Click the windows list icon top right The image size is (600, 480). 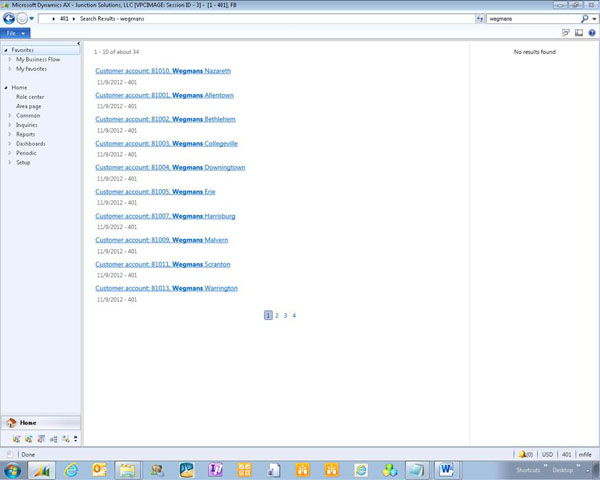point(566,33)
